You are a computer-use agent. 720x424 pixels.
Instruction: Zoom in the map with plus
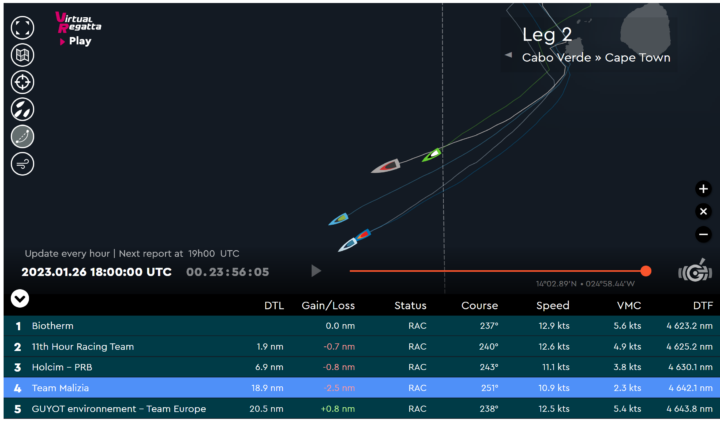[x=703, y=189]
